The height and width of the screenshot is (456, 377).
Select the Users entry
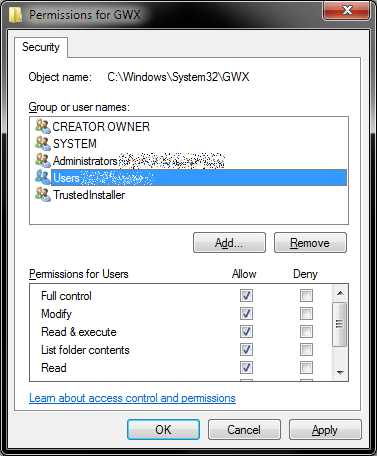(x=199, y=177)
